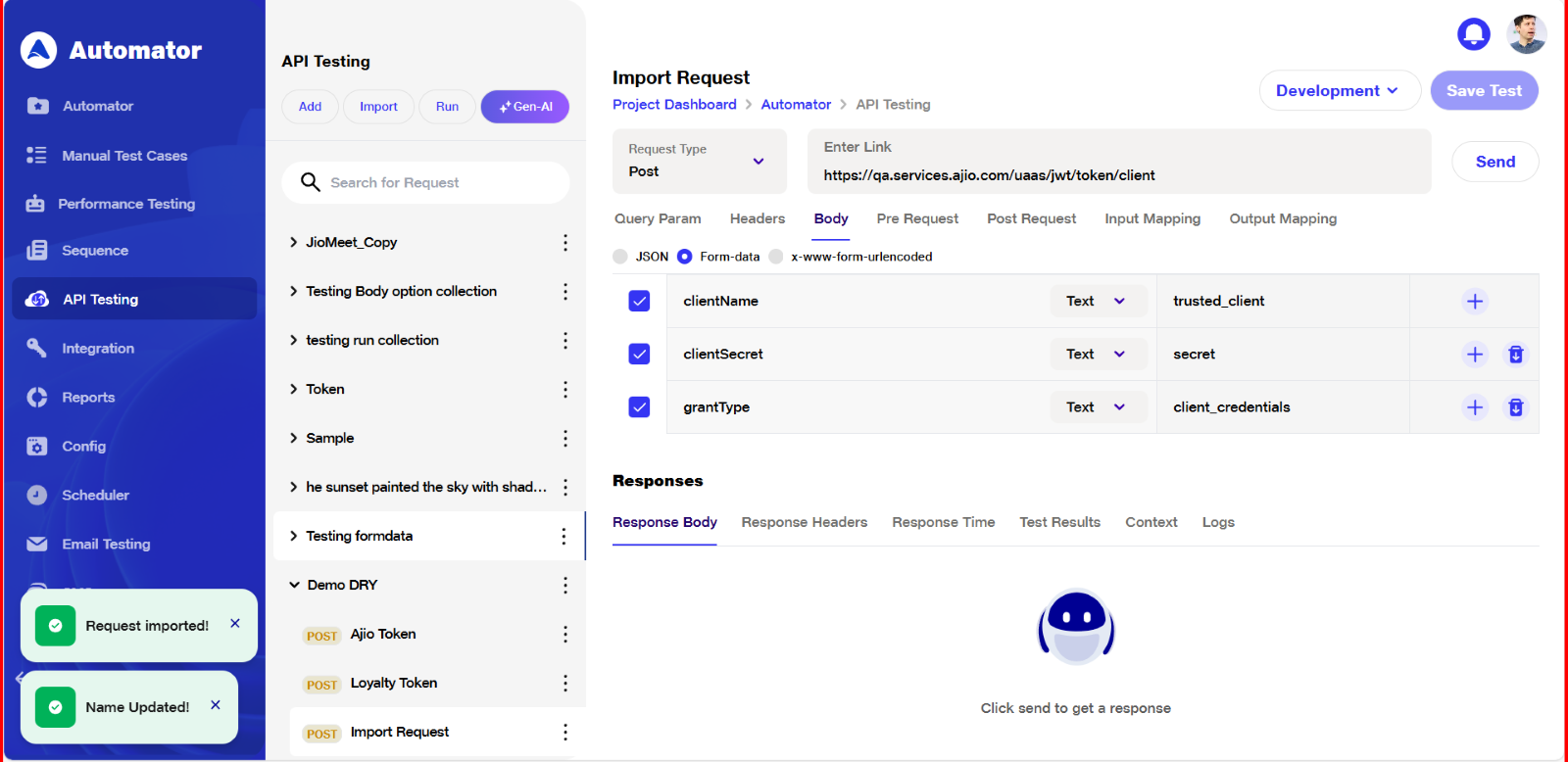Open the Request Type dropdown
Viewport: 1568px width, 762px height.
pos(699,162)
